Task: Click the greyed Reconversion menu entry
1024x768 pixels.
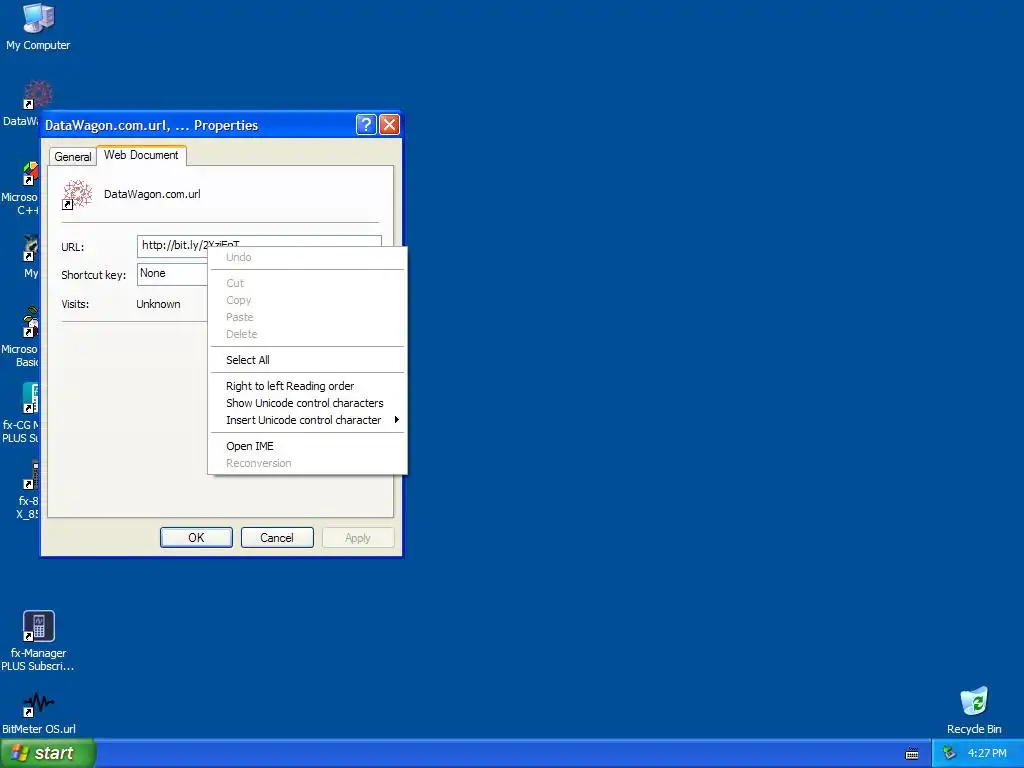Action: (307, 463)
